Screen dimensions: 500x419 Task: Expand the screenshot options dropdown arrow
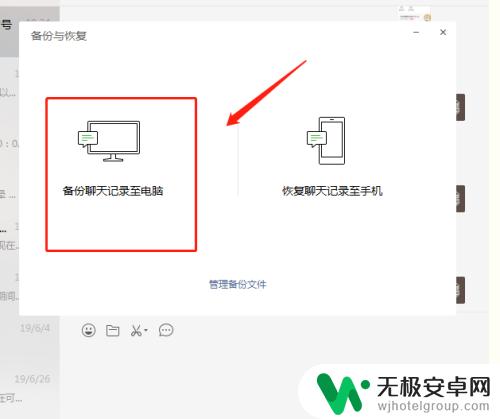click(146, 330)
